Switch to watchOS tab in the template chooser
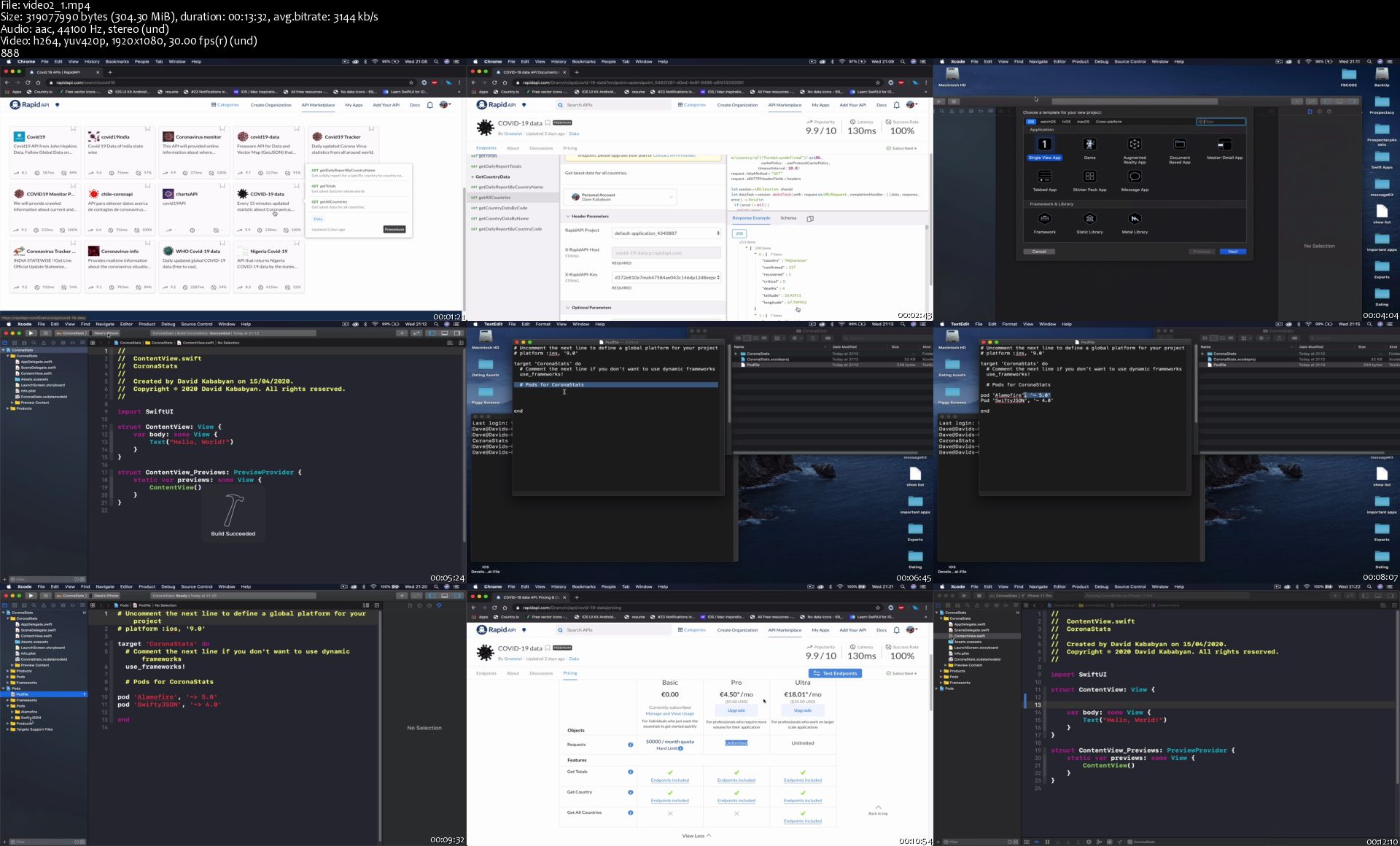The height and width of the screenshot is (846, 1400). (x=1048, y=122)
